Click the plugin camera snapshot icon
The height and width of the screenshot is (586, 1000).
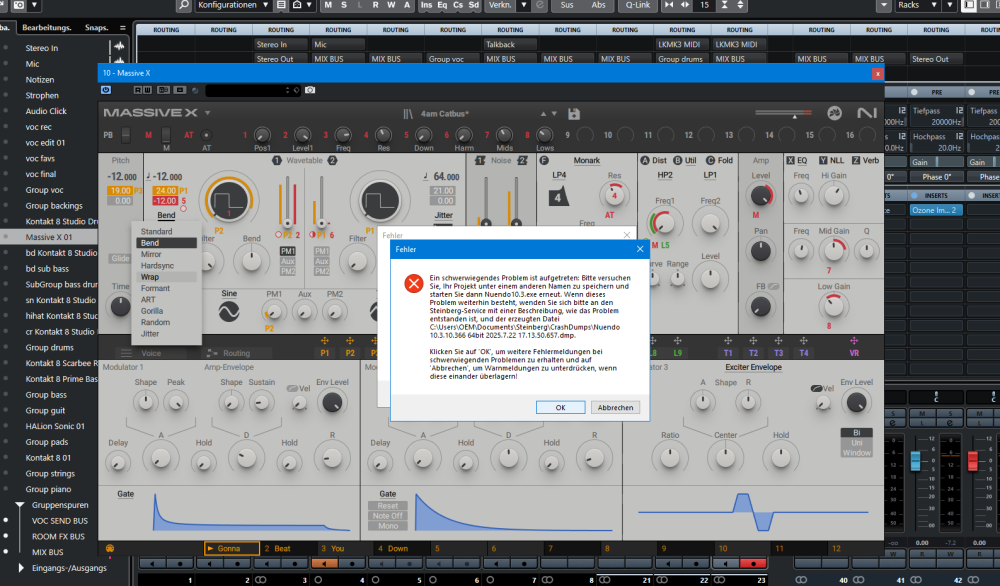(x=310, y=90)
